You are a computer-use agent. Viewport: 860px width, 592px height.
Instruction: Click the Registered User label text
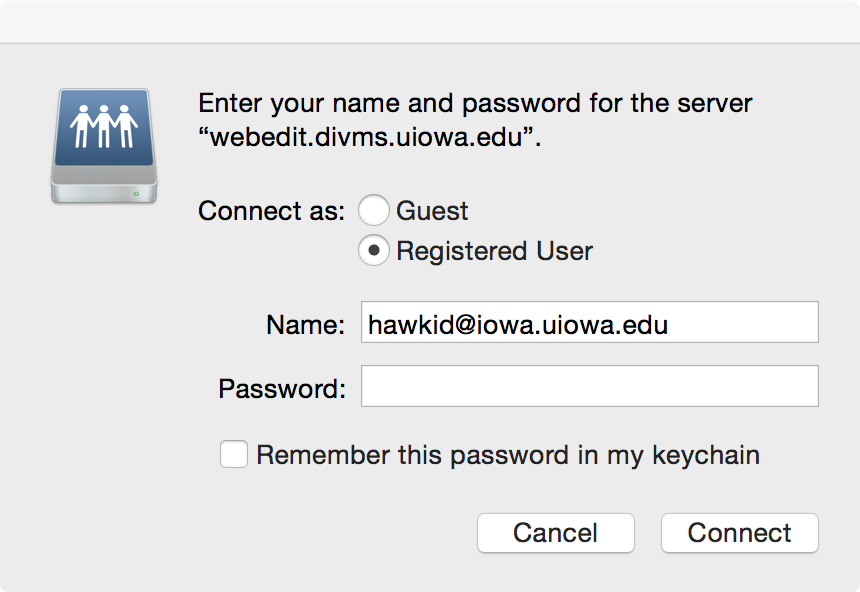pyautogui.click(x=494, y=251)
